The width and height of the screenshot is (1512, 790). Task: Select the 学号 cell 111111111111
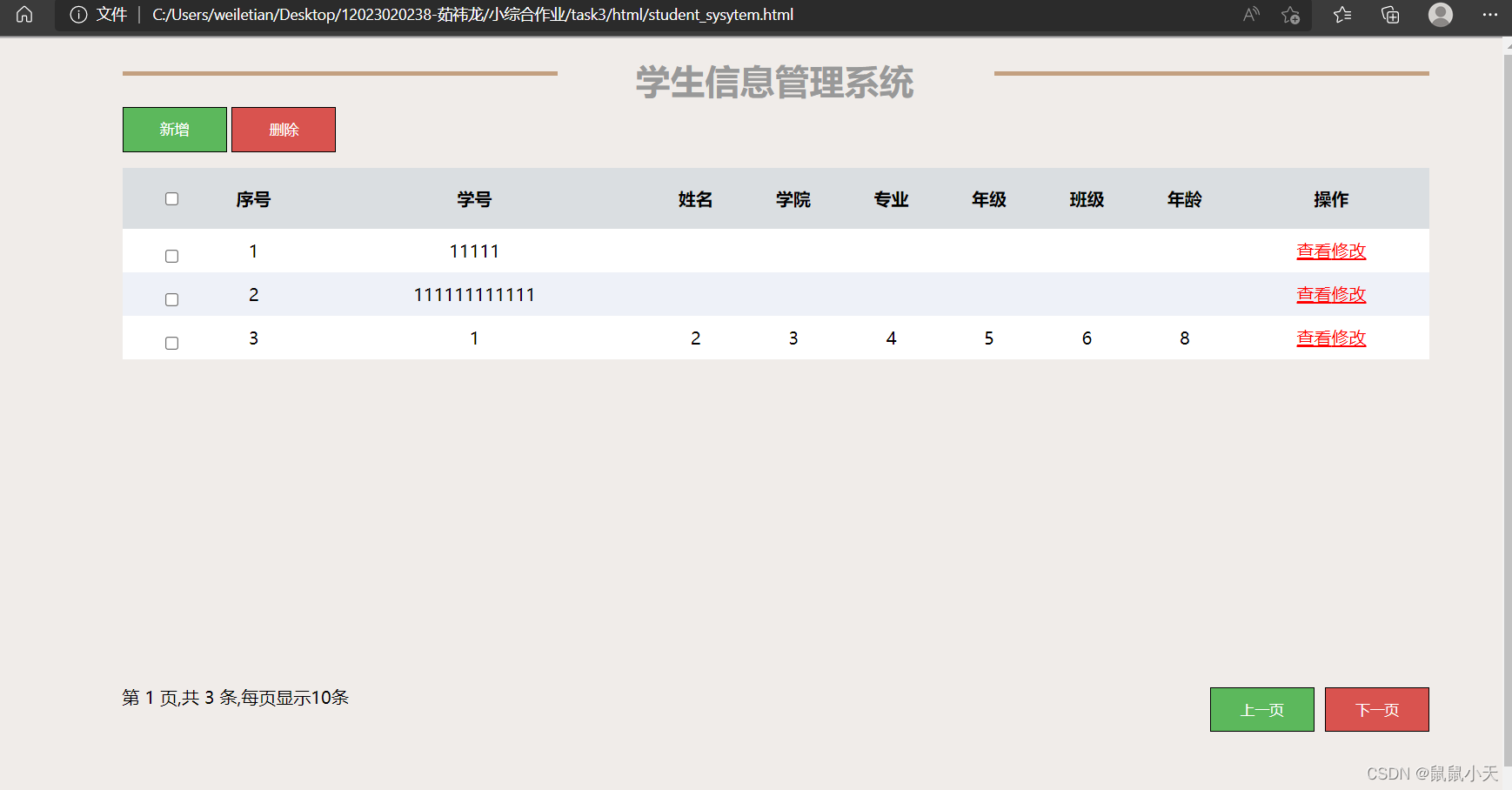click(x=474, y=295)
